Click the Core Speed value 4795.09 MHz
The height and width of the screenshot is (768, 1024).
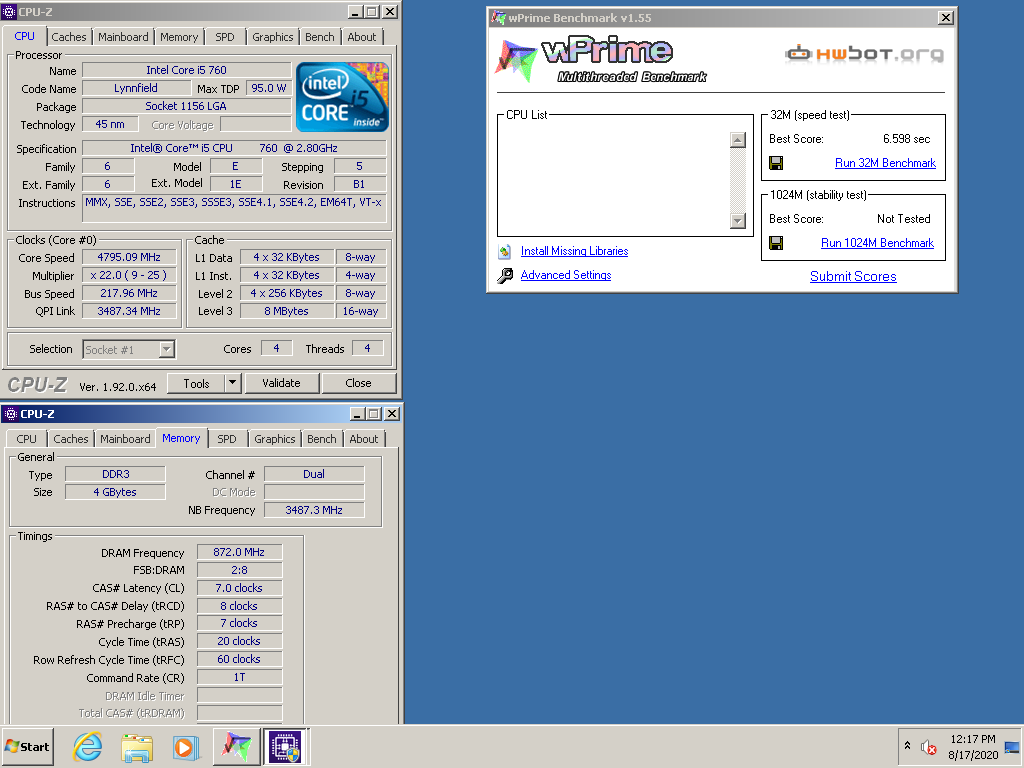click(129, 257)
